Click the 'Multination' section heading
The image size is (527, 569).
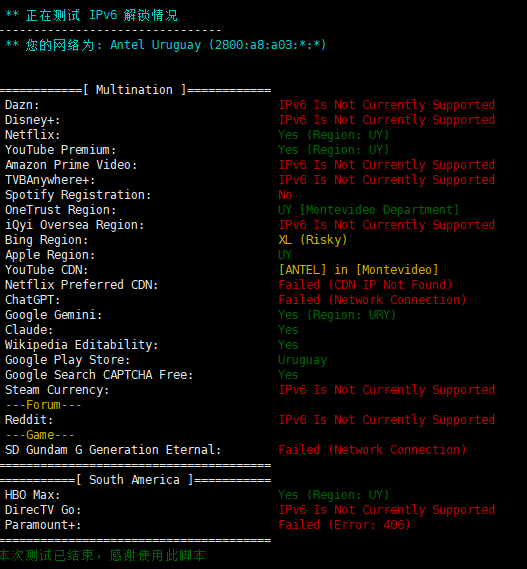[x=134, y=90]
